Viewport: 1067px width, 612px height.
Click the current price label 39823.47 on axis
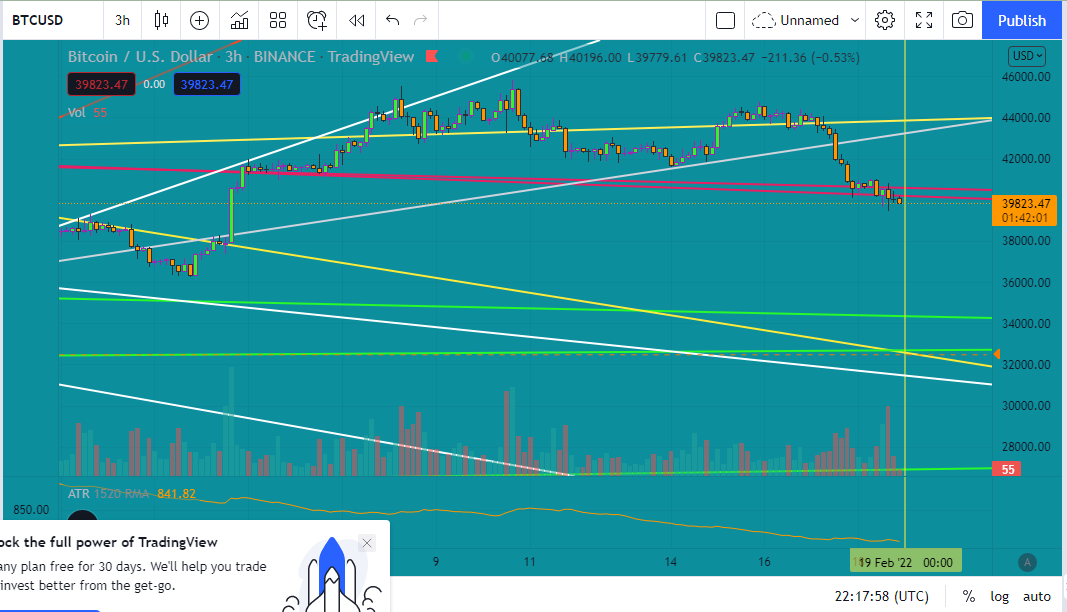point(1025,204)
